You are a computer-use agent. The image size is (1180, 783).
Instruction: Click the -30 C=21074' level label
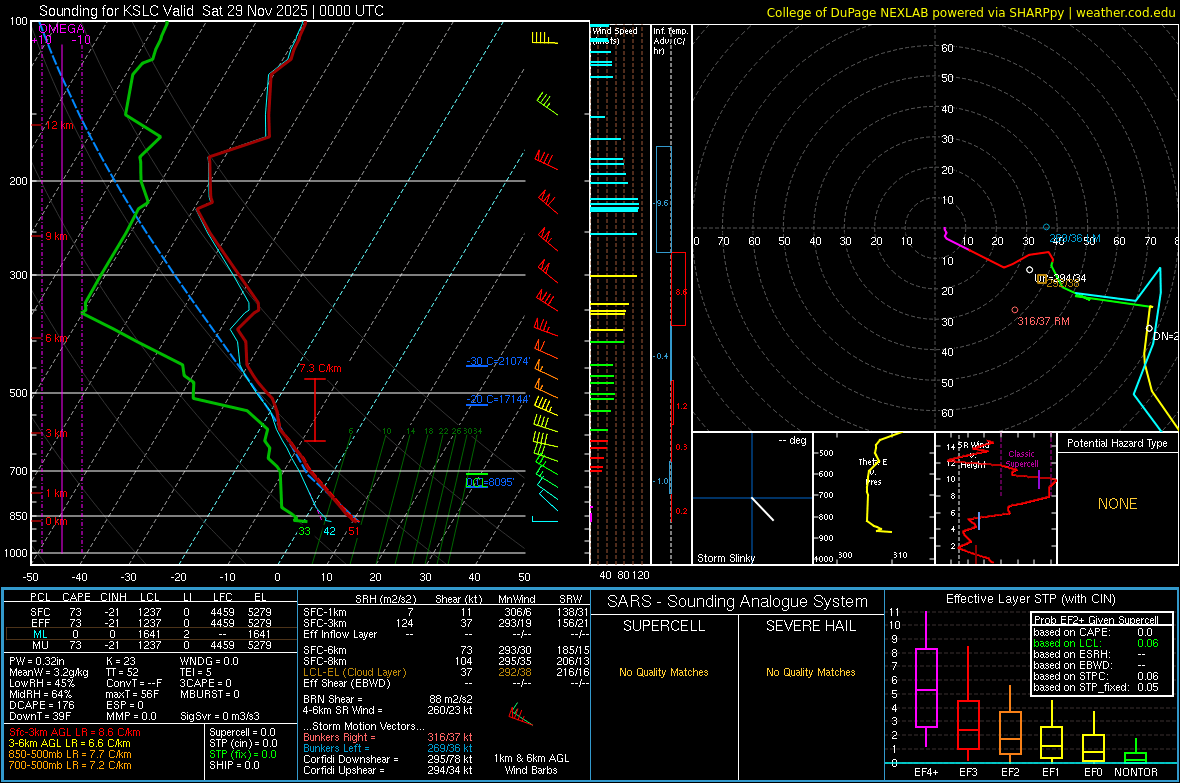(498, 361)
